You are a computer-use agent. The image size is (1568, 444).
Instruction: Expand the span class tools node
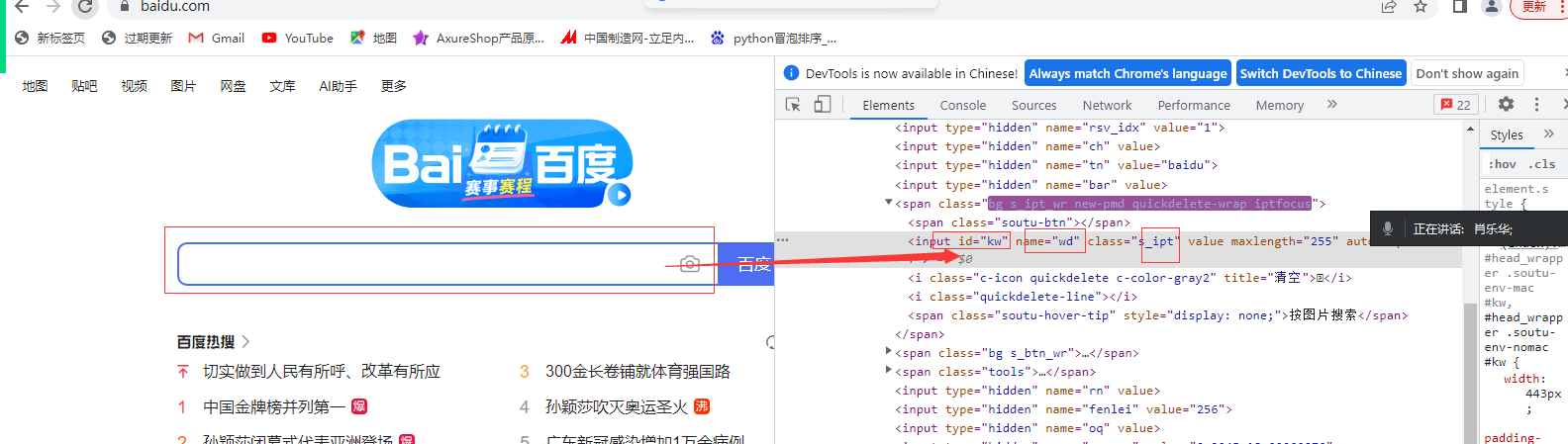tap(888, 370)
